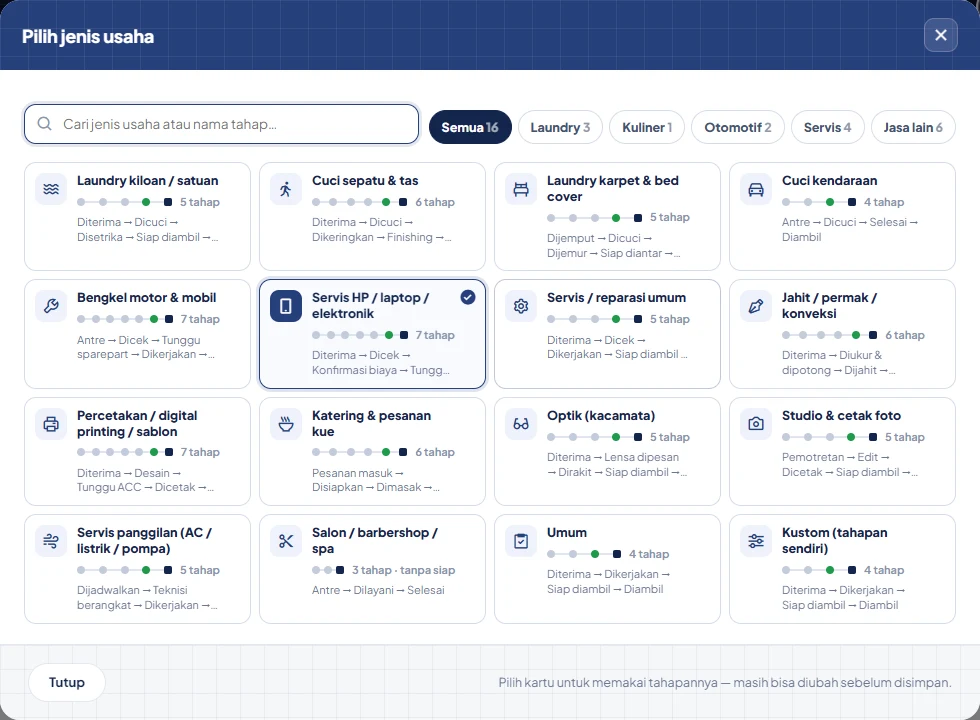This screenshot has height=720, width=980.
Task: Show all 16 business types with Semua
Action: tap(470, 128)
